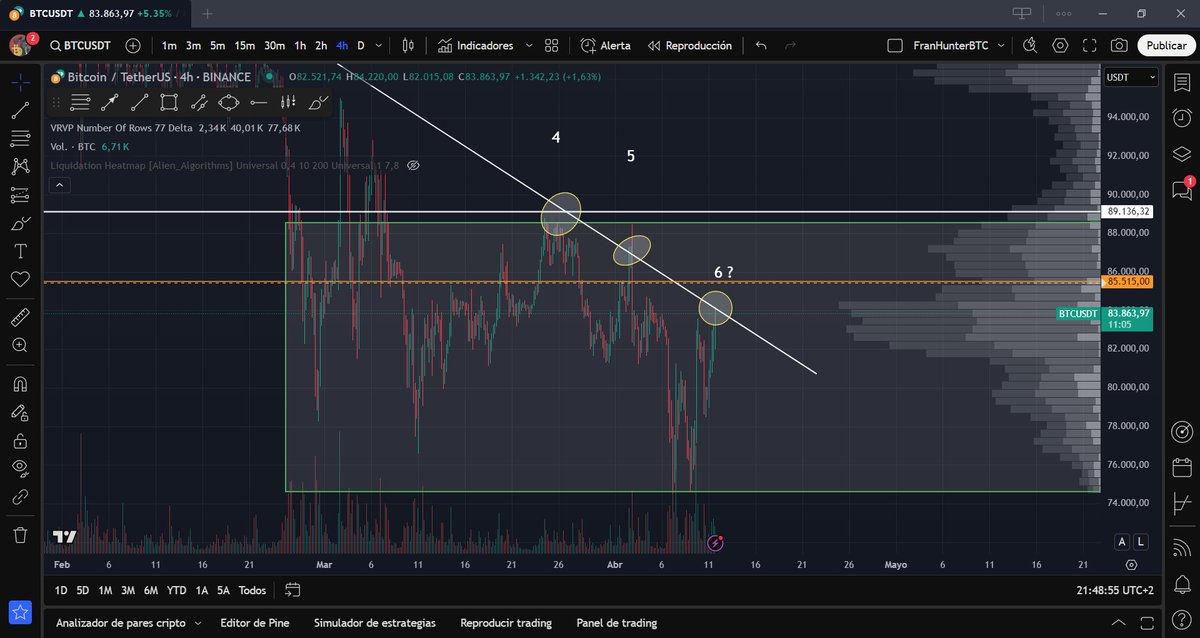Switch to the 15m timeframe
Screen dimensions: 1200x638
click(244, 46)
